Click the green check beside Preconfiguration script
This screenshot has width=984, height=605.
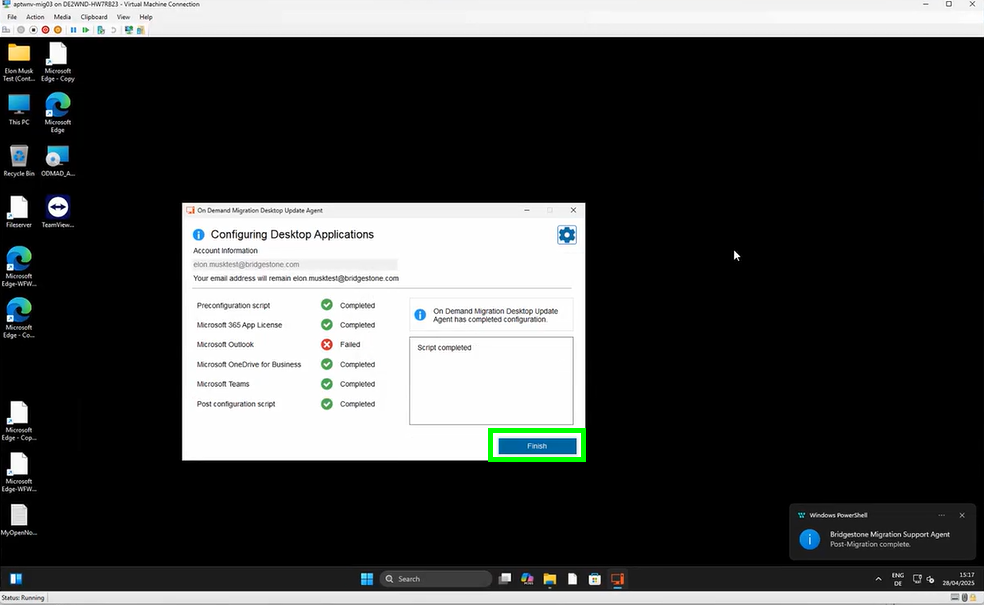pos(327,305)
